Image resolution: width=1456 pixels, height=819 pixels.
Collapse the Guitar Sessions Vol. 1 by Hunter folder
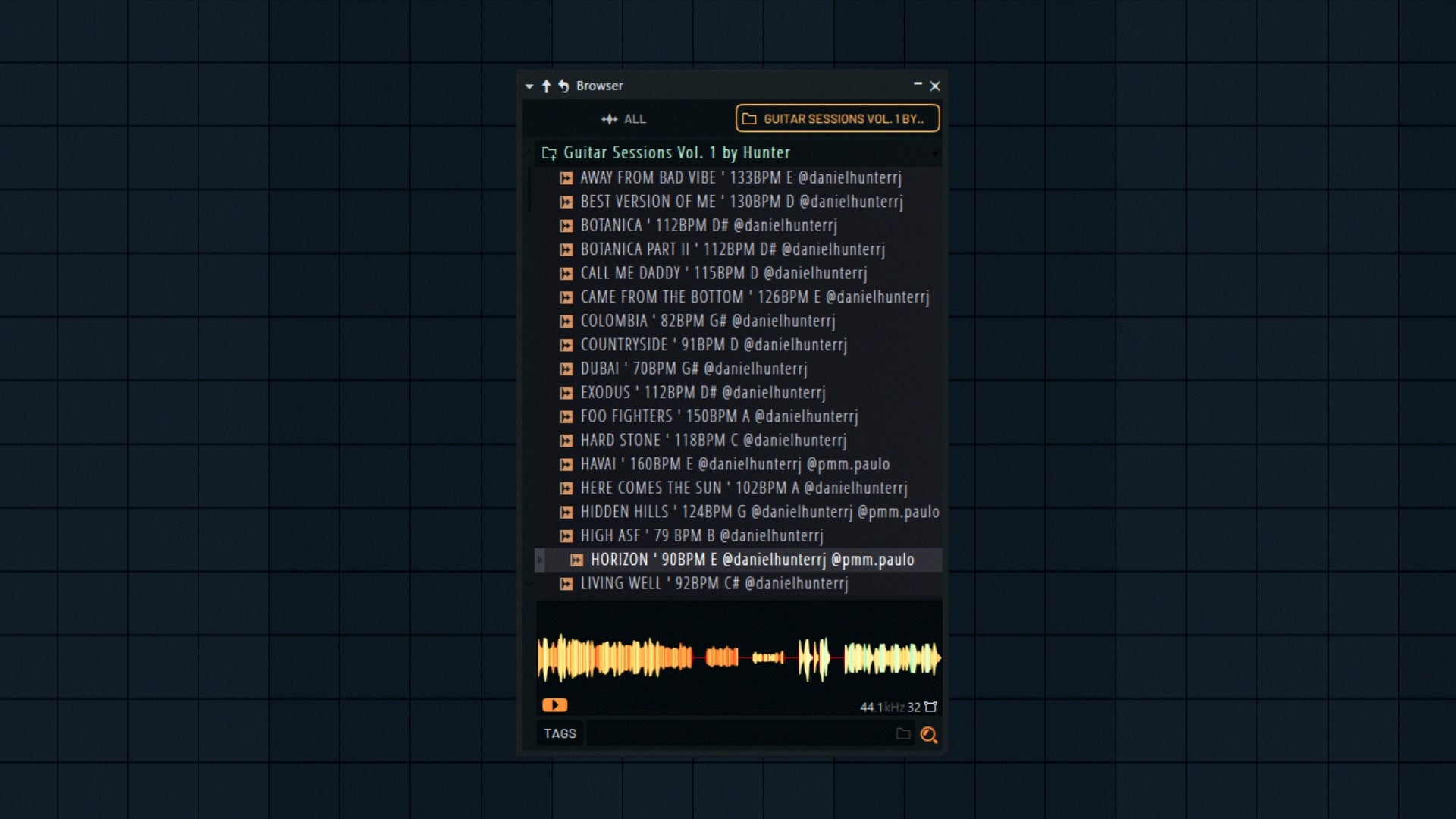click(676, 152)
